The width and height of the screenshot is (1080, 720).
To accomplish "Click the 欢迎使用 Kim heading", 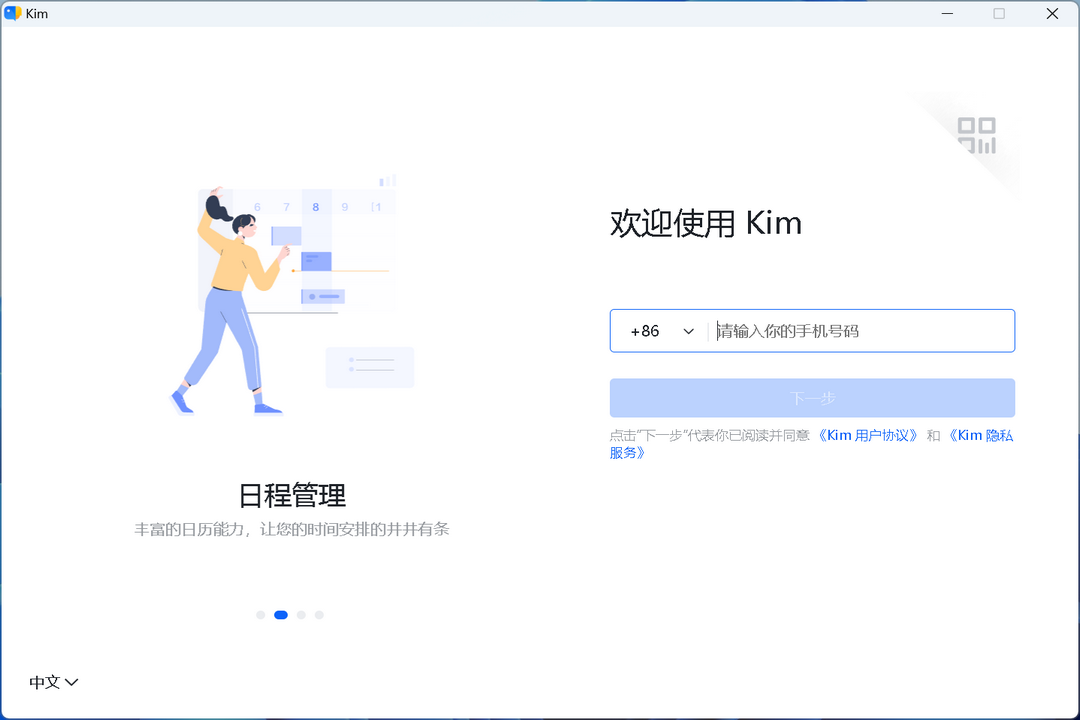I will [706, 223].
